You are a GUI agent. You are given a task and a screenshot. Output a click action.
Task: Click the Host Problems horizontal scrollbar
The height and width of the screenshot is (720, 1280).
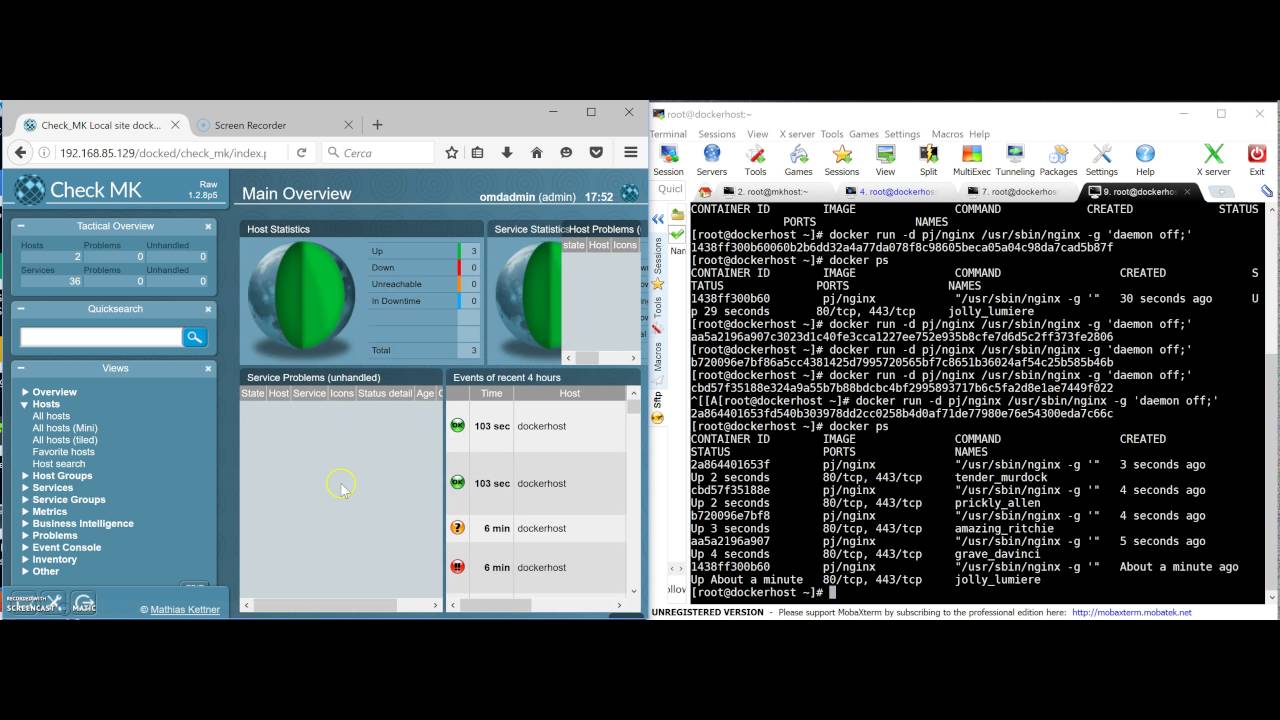point(601,357)
